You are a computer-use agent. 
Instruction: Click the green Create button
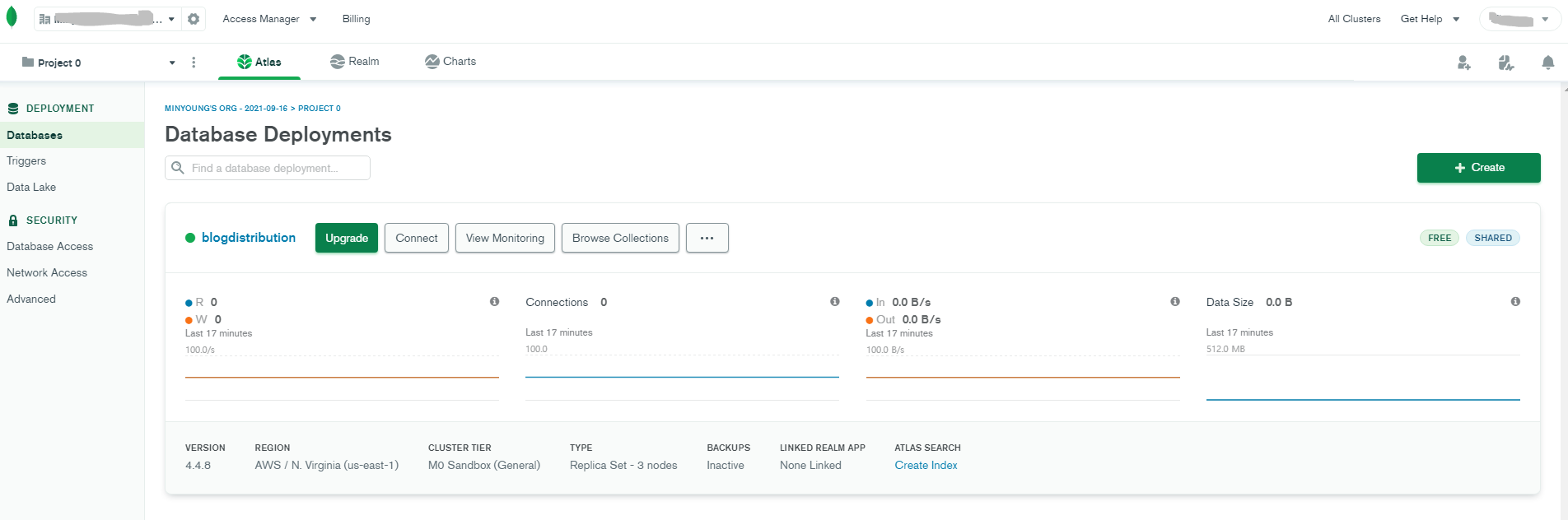1479,168
